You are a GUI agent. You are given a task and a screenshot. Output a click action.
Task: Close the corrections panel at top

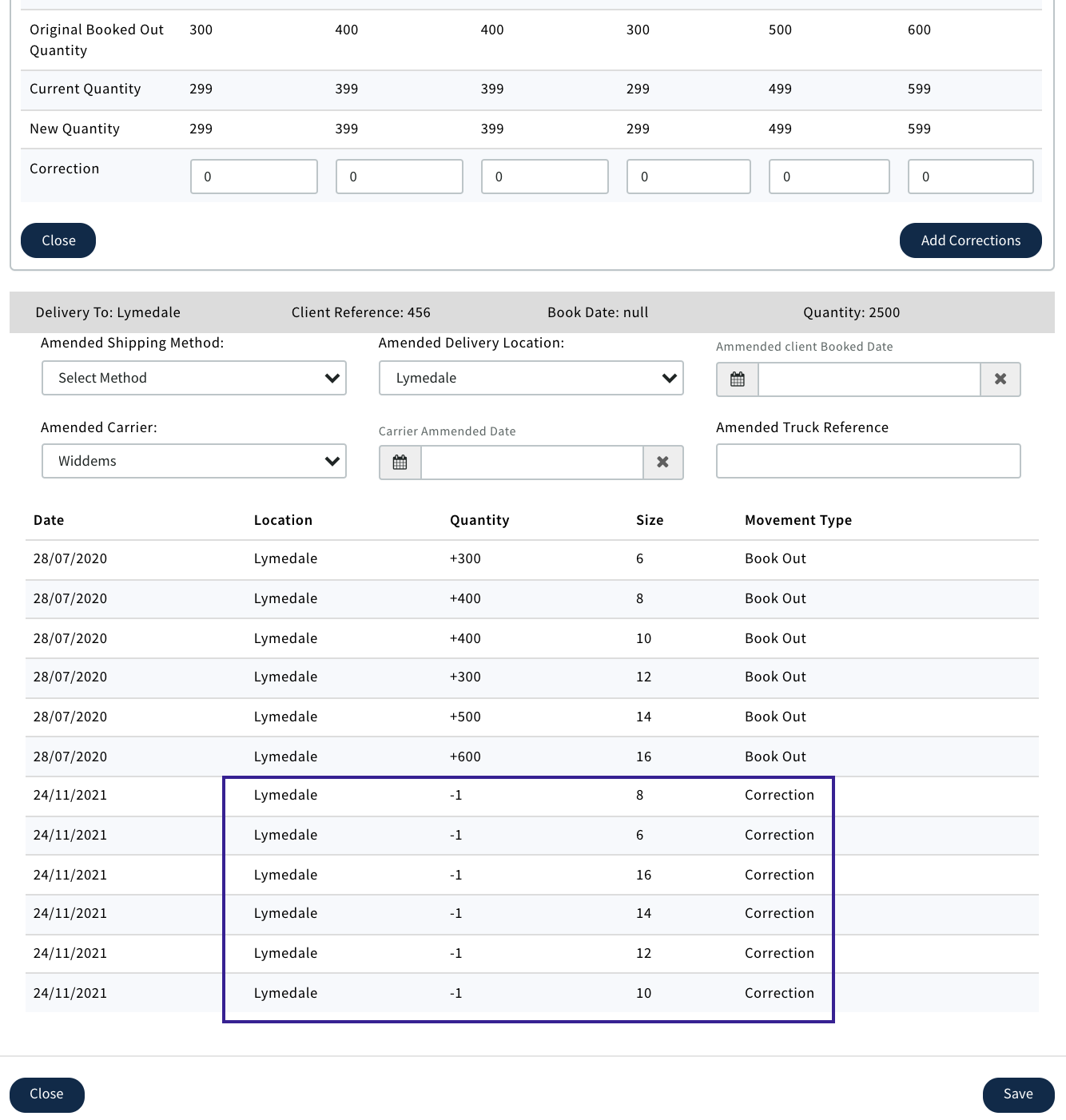click(58, 240)
